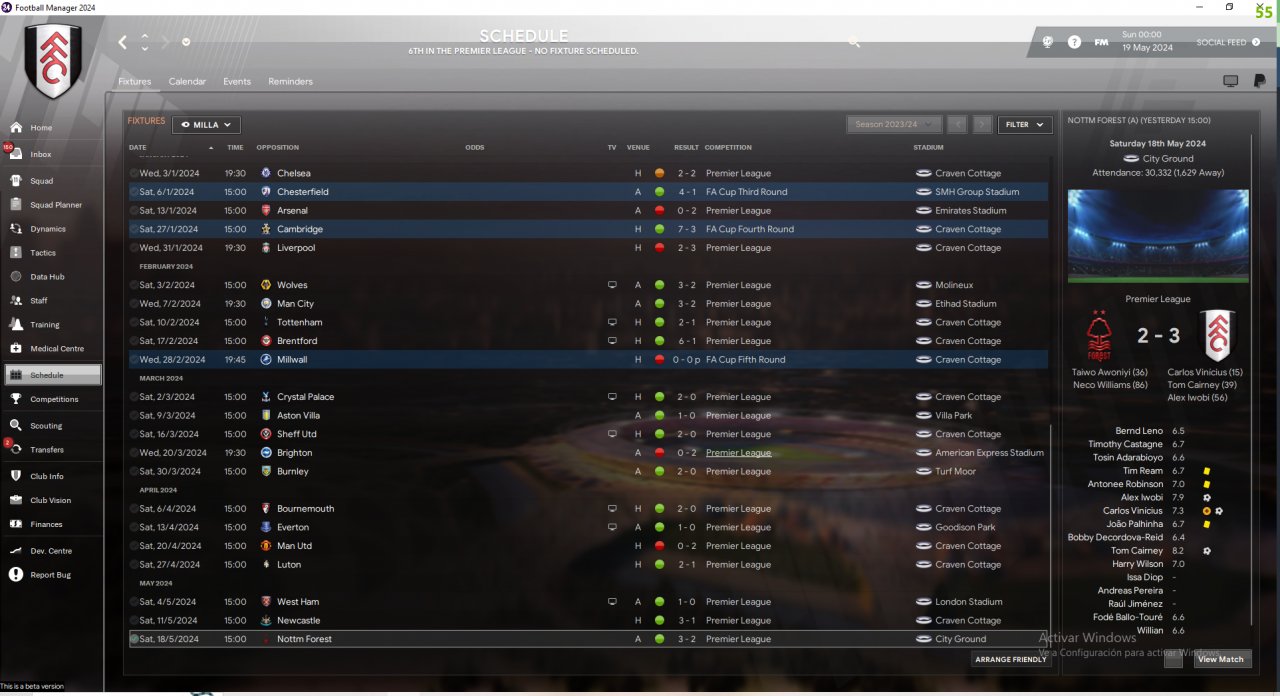The image size is (1280, 696).
Task: Open Finances in the sidebar
Action: click(52, 524)
